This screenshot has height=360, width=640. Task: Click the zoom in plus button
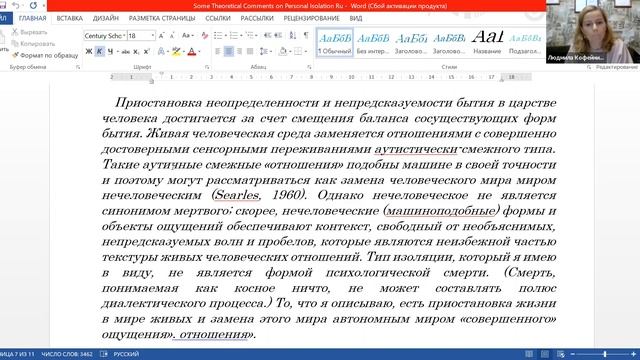coord(633,354)
